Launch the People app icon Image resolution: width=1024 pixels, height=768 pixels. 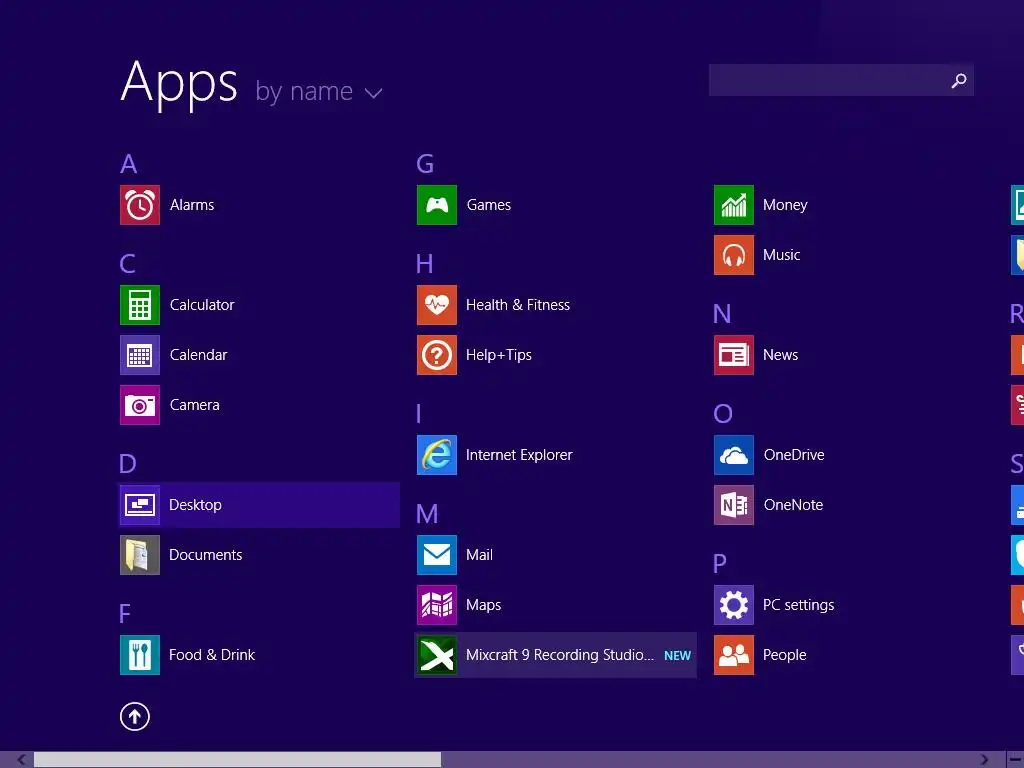point(734,655)
